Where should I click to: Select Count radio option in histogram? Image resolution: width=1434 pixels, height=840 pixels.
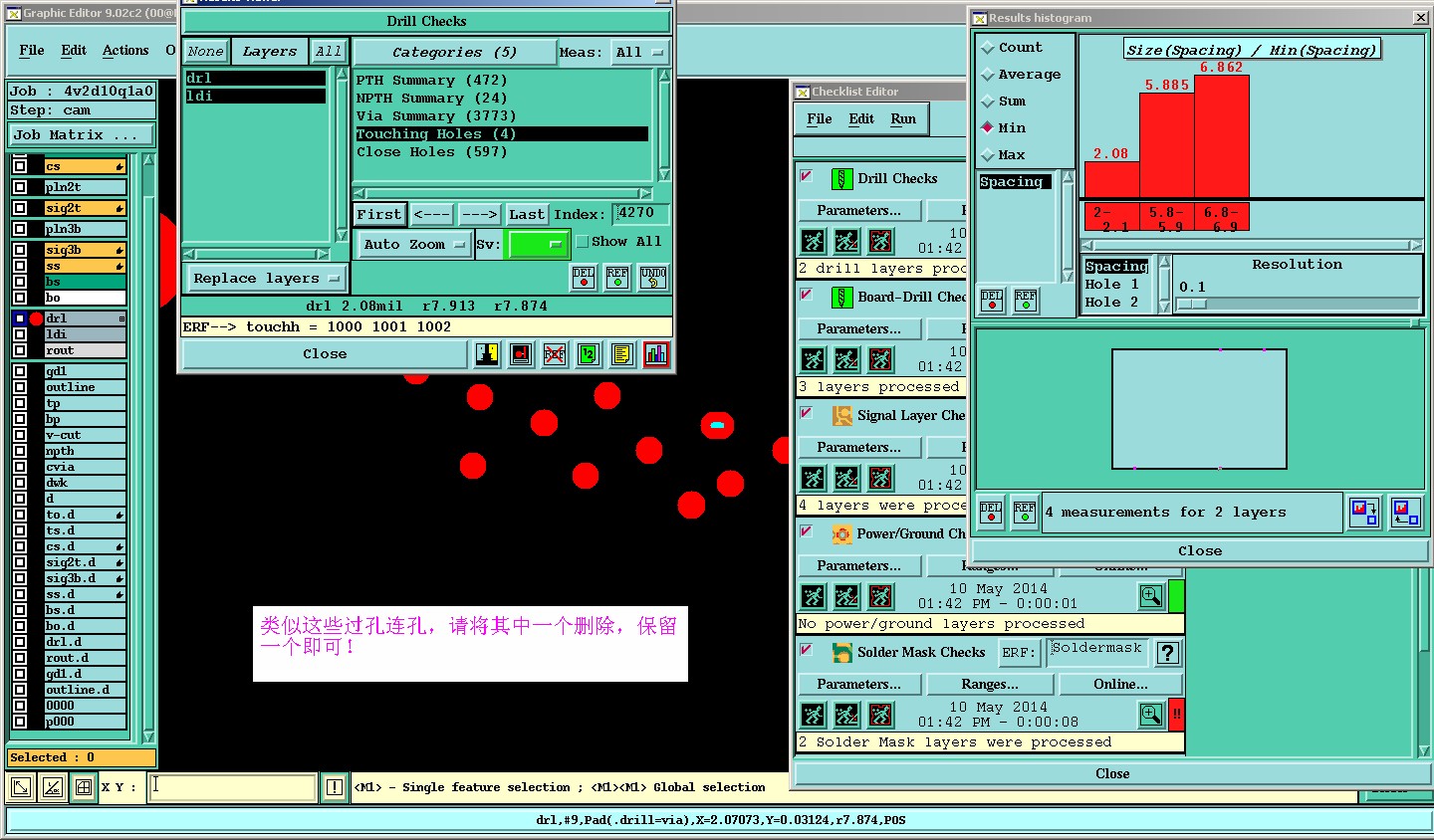pyautogui.click(x=988, y=48)
